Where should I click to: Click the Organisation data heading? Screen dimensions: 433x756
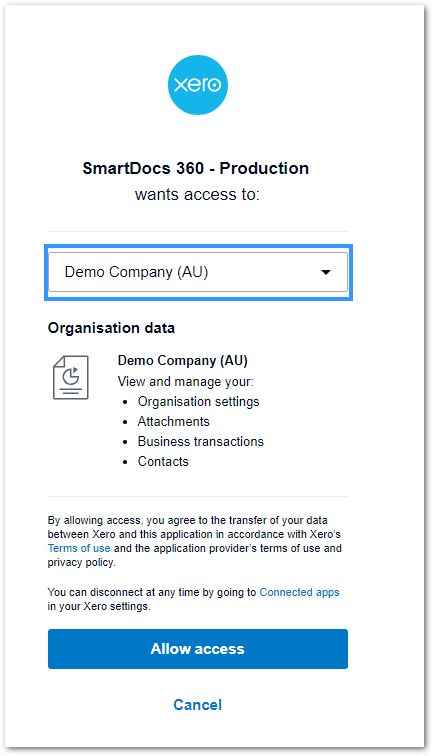point(111,328)
